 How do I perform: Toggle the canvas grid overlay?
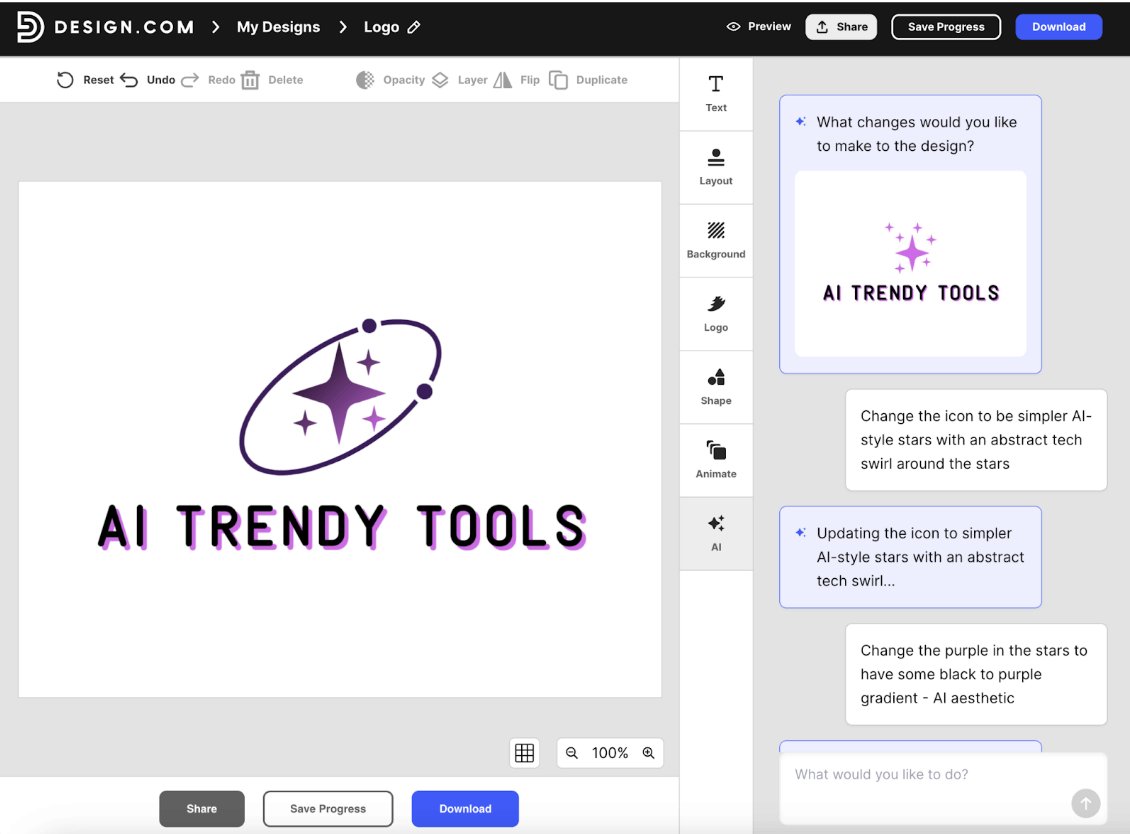click(524, 753)
